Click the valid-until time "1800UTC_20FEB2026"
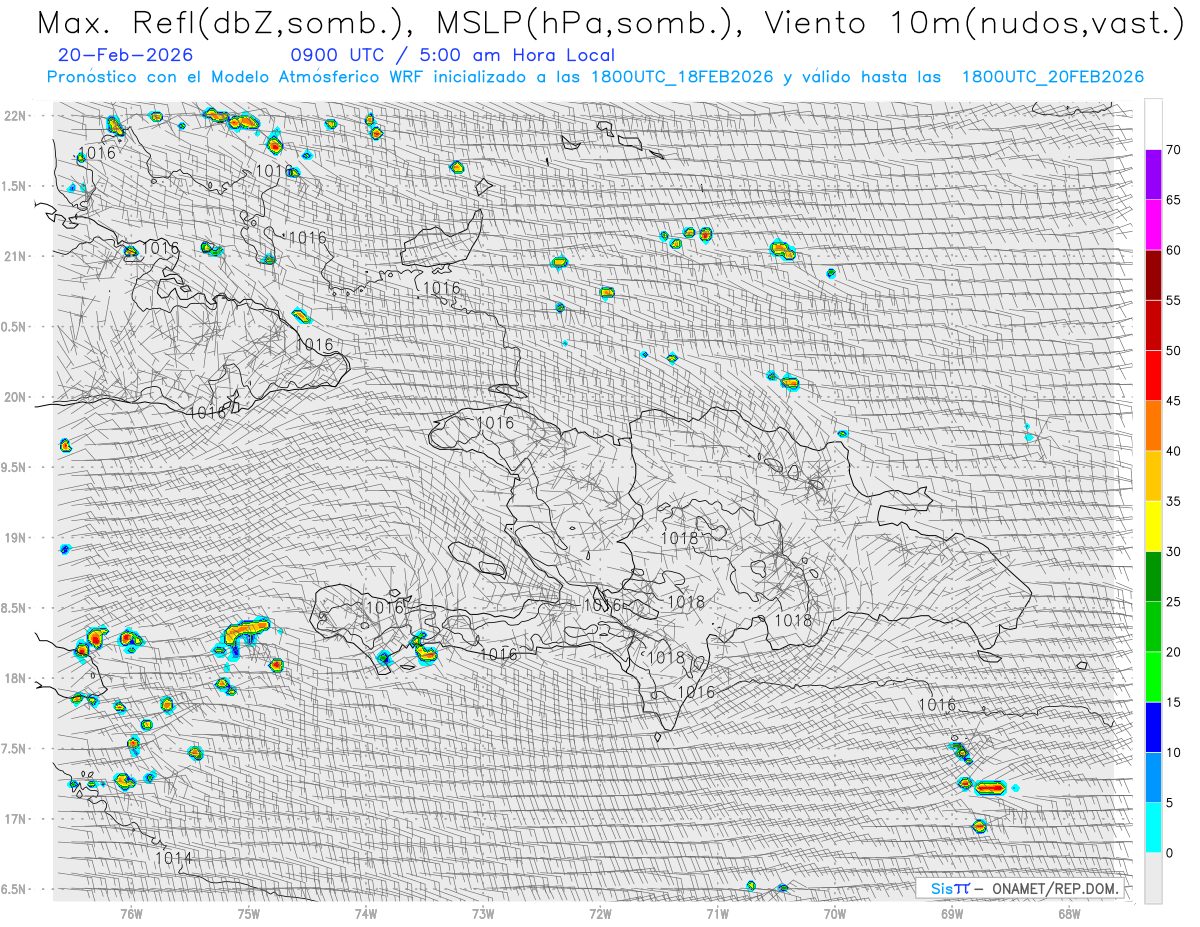This screenshot has width=1200, height=927. (x=1053, y=77)
